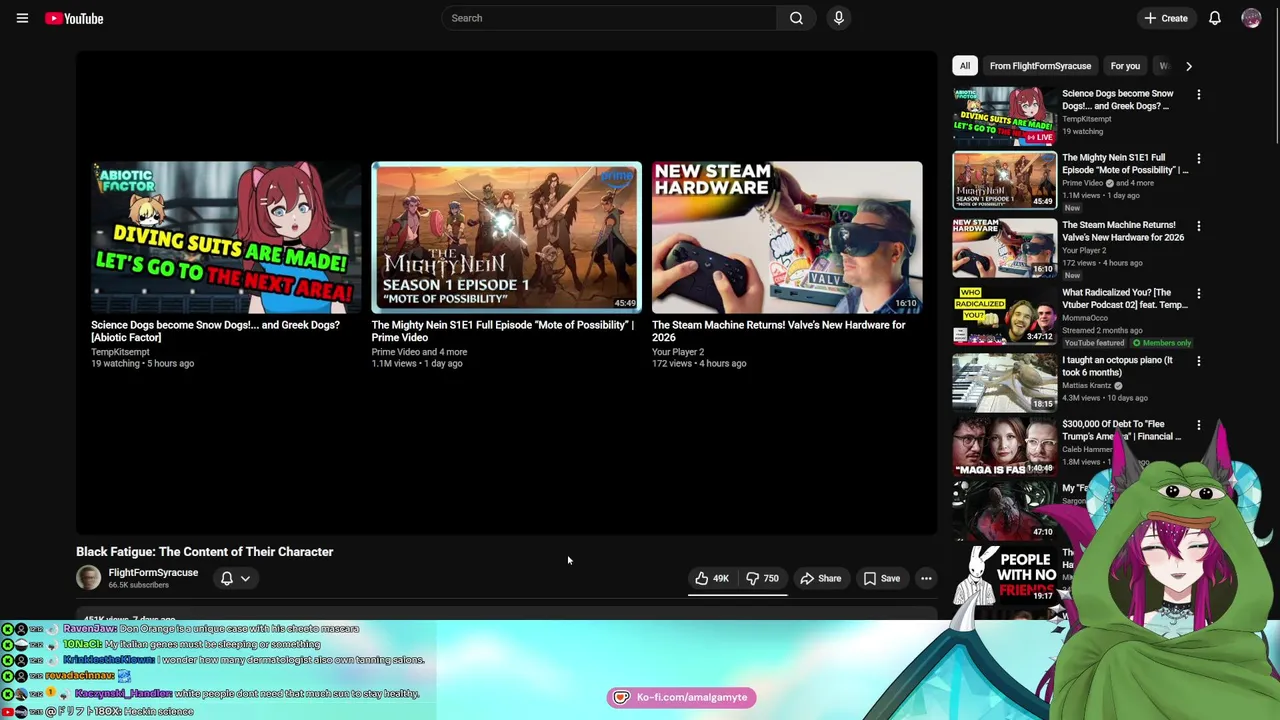Open more actions ellipsis below video
The width and height of the screenshot is (1280, 720).
click(926, 578)
